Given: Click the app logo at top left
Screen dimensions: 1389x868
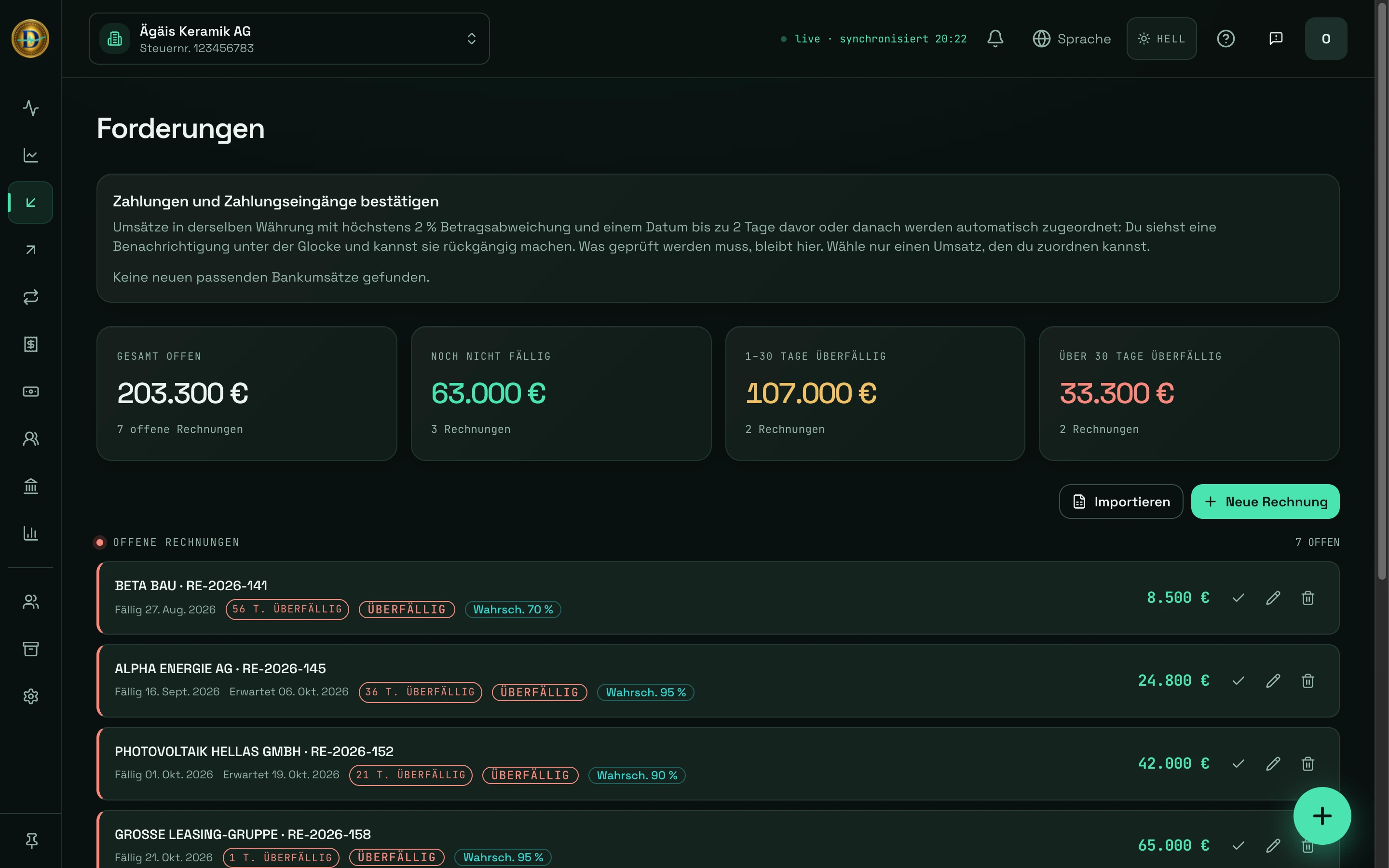Looking at the screenshot, I should pyautogui.click(x=30, y=39).
